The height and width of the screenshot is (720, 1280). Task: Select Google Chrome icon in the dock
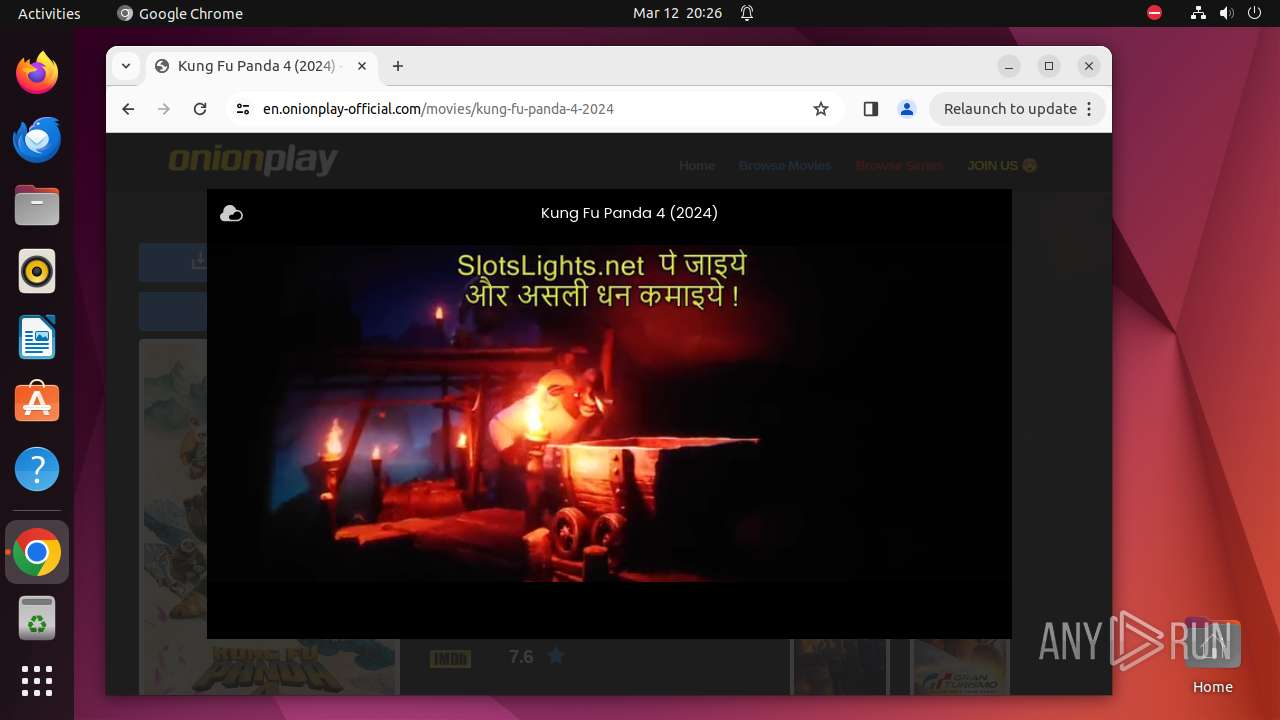tap(37, 552)
